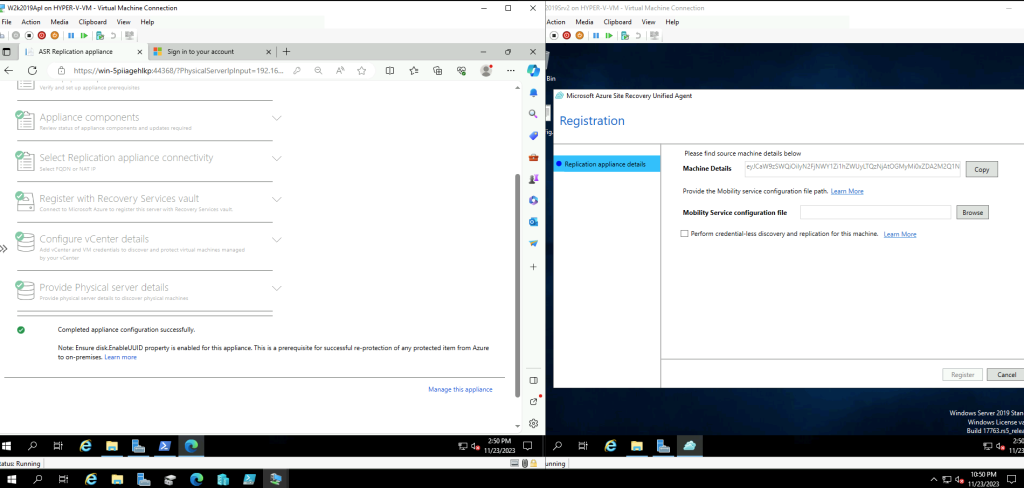The width and height of the screenshot is (1024, 488).
Task: Open Learn More link for configuration file path
Action: 847,191
